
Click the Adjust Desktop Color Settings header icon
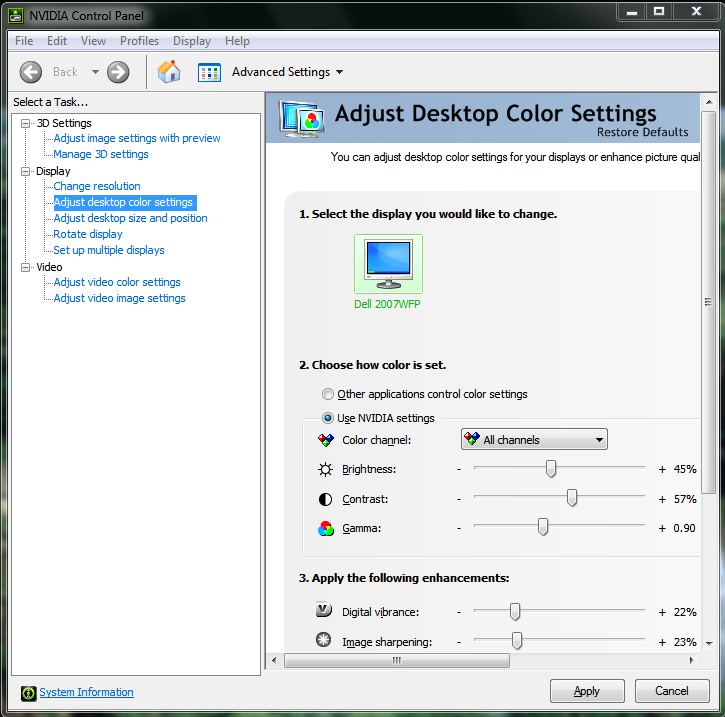tap(300, 119)
